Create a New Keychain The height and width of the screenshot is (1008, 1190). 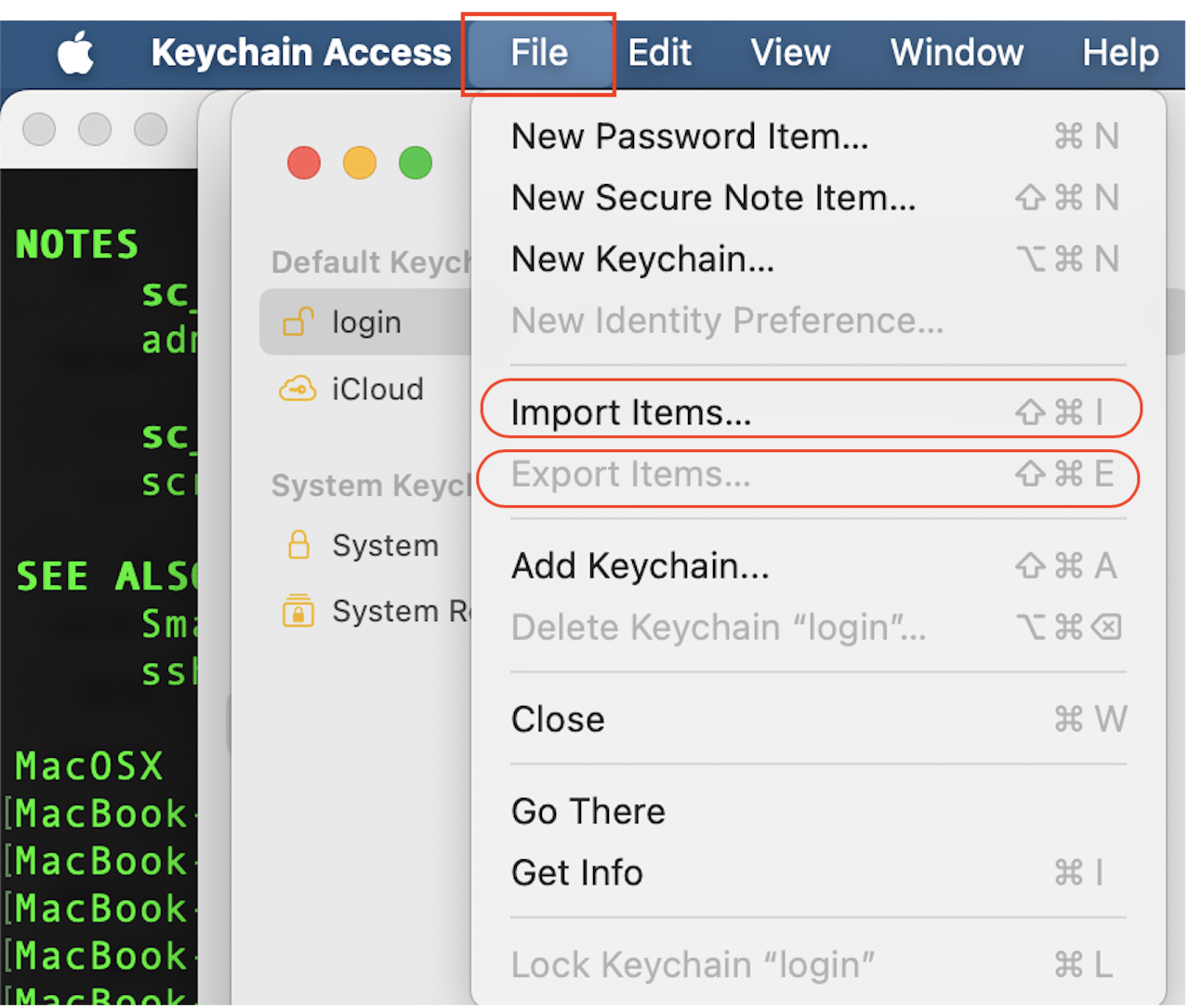(x=641, y=259)
